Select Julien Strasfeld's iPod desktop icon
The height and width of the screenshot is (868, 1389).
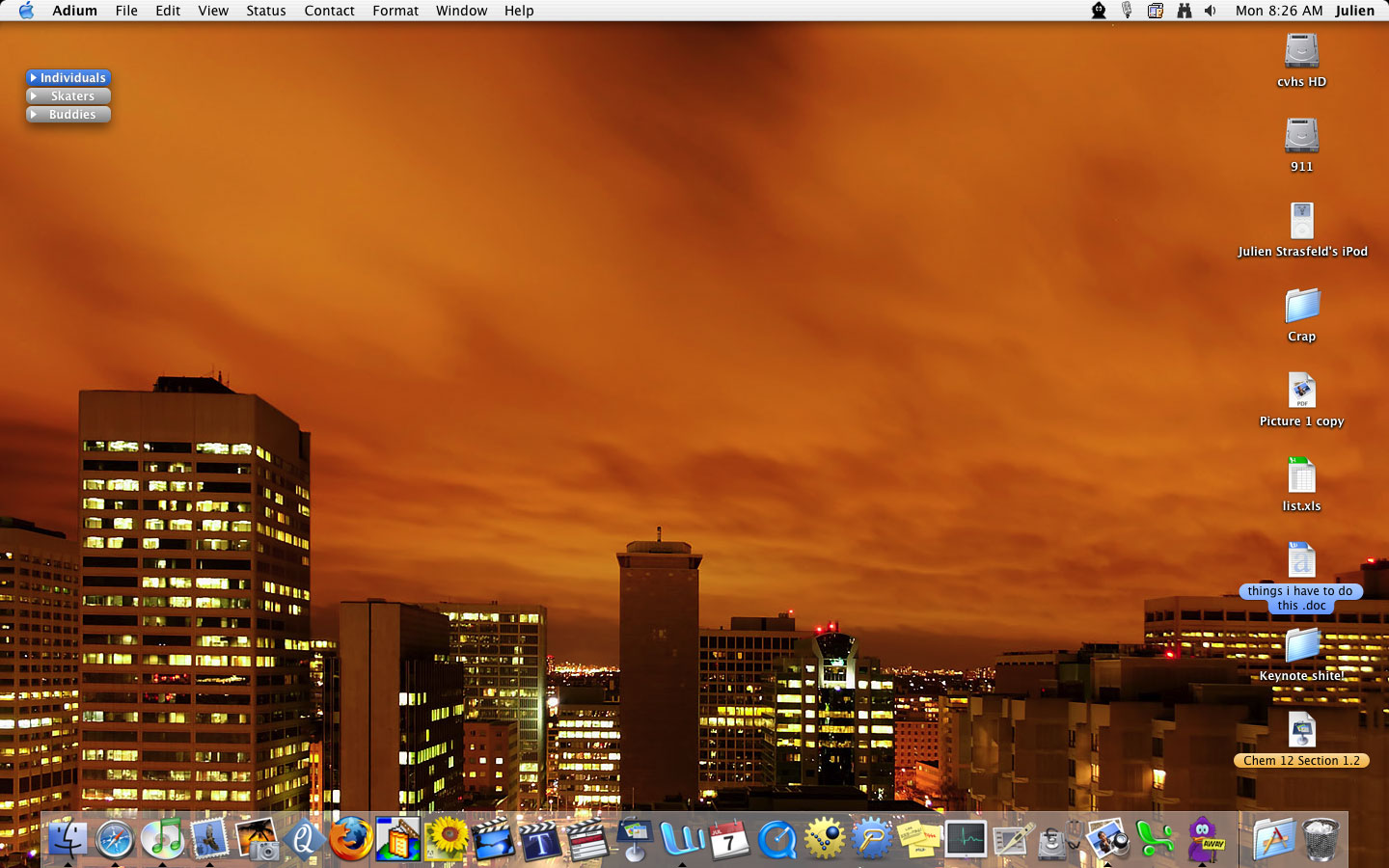pos(1302,221)
